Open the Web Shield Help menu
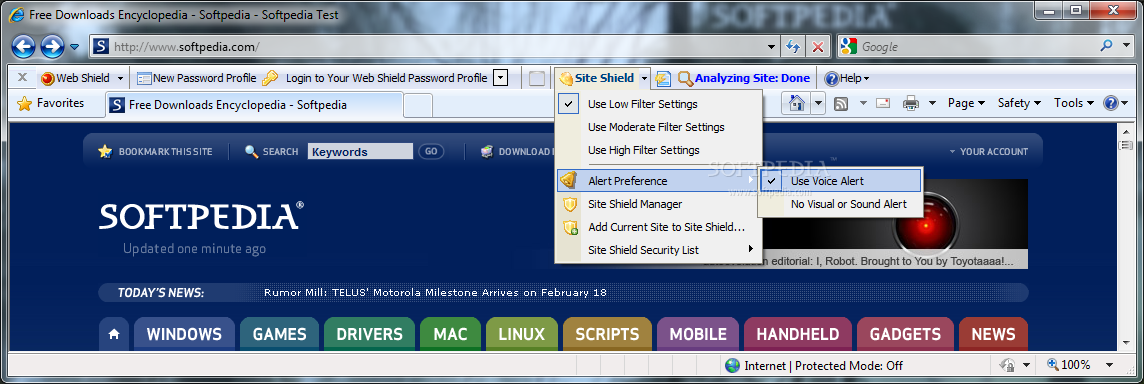The width and height of the screenshot is (1144, 384). click(846, 78)
